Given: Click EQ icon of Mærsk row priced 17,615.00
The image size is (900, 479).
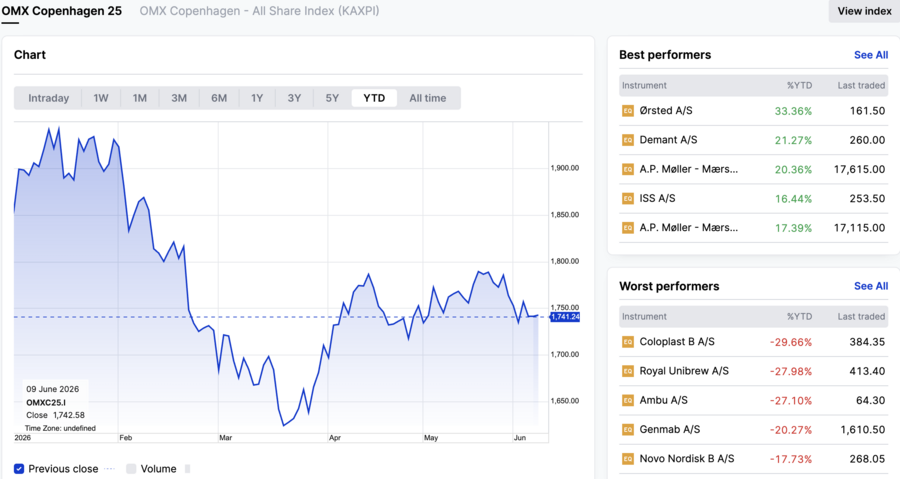Looking at the screenshot, I should [x=628, y=169].
